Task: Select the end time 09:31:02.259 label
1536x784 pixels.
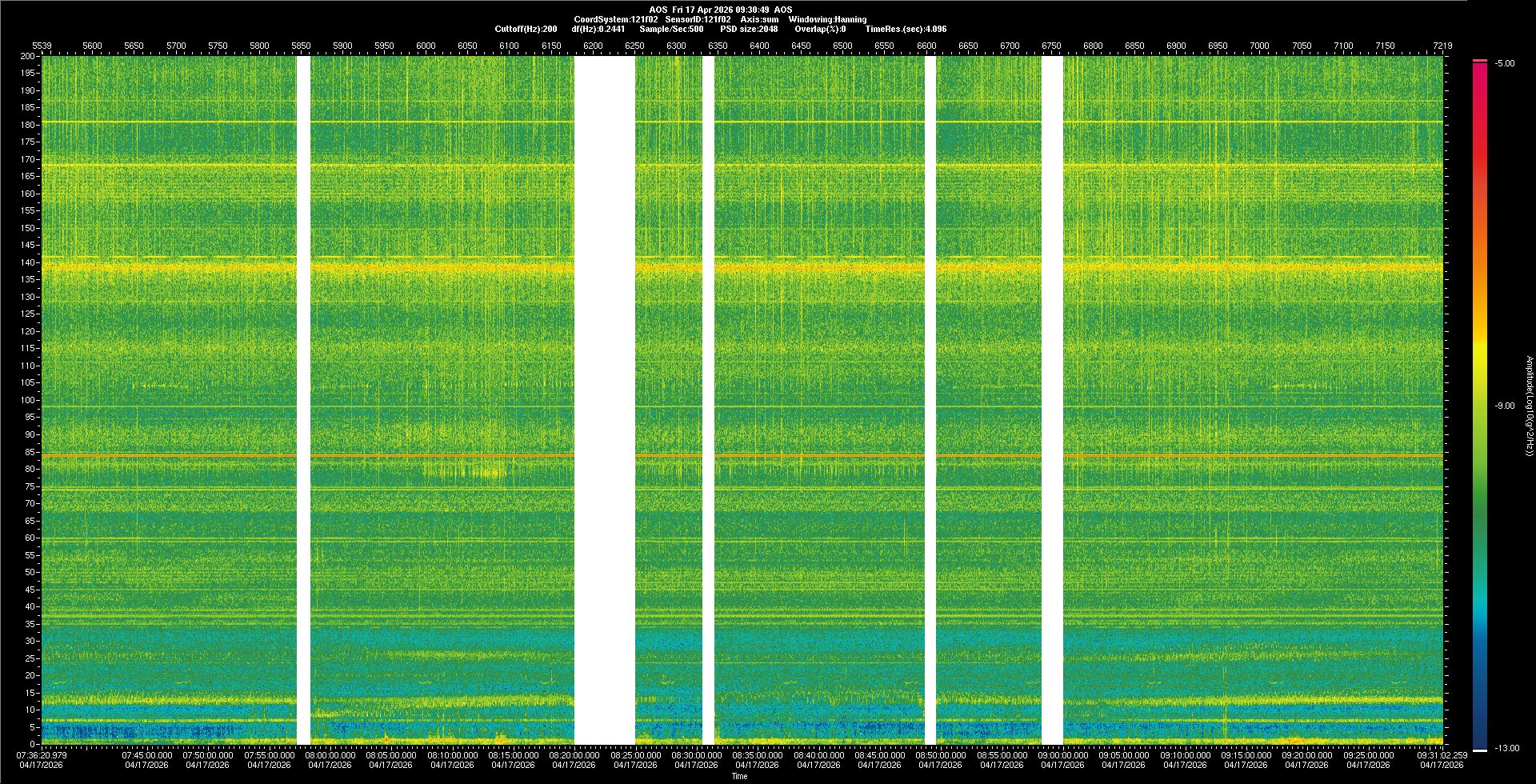Action: pos(1442,754)
